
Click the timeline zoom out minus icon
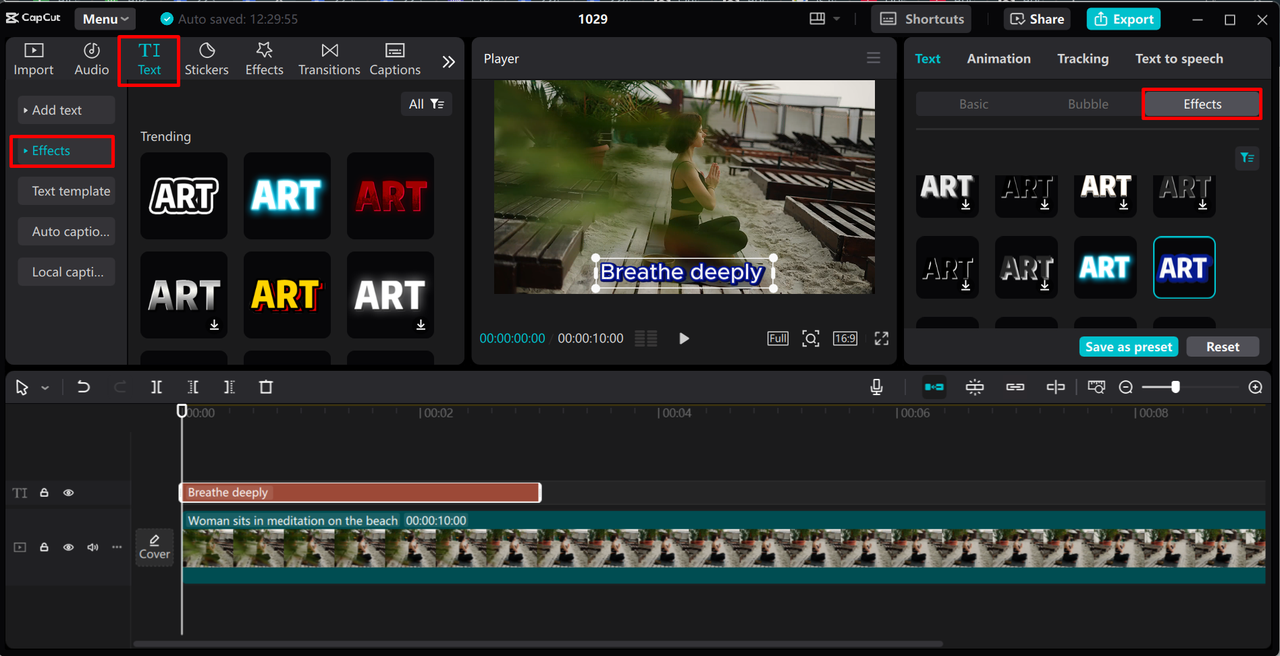(x=1126, y=387)
